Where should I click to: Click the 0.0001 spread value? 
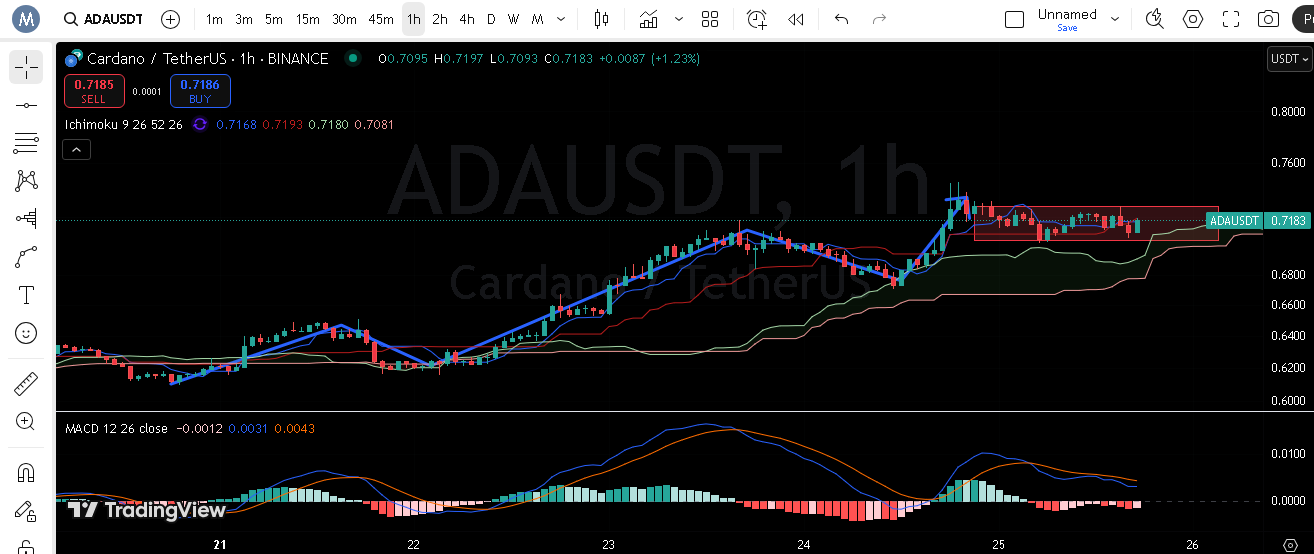[x=147, y=91]
